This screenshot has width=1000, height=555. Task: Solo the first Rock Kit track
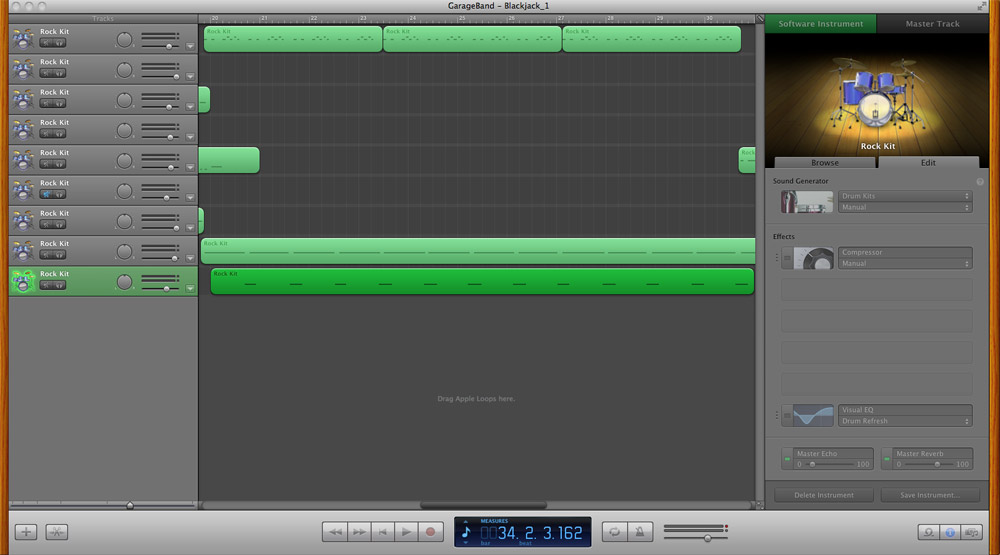tap(59, 43)
